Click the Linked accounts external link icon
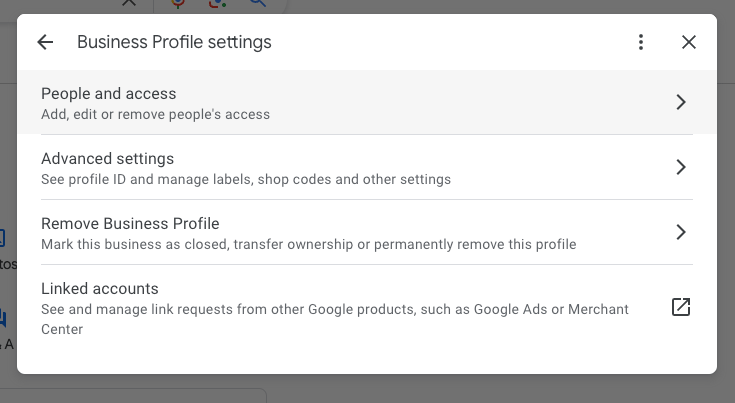735x403 pixels. point(680,307)
